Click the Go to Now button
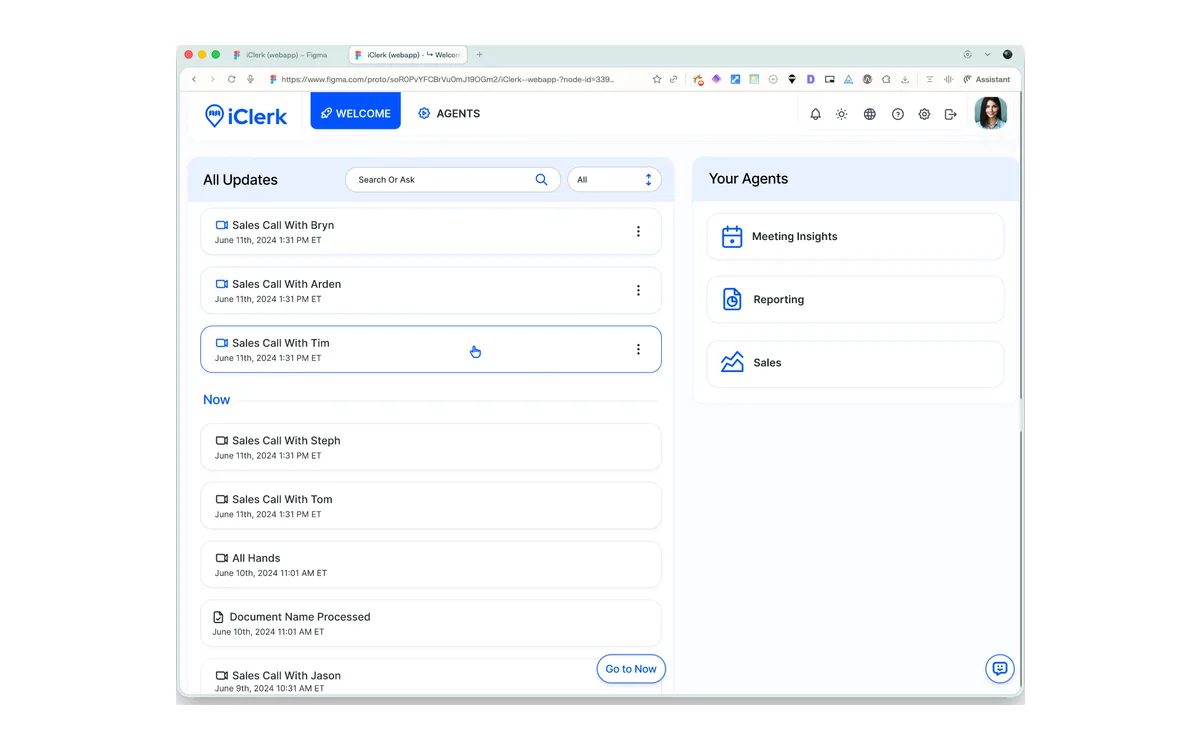The image size is (1200, 750). (631, 669)
